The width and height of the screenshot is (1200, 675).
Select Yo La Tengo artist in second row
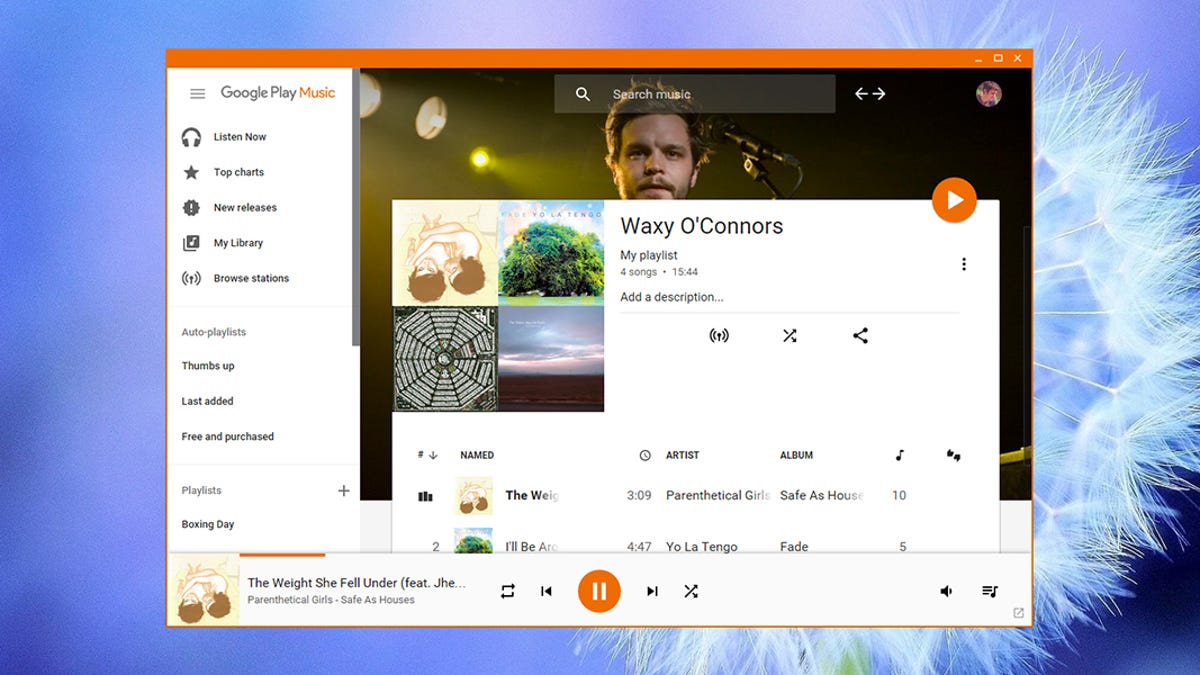[x=702, y=547]
